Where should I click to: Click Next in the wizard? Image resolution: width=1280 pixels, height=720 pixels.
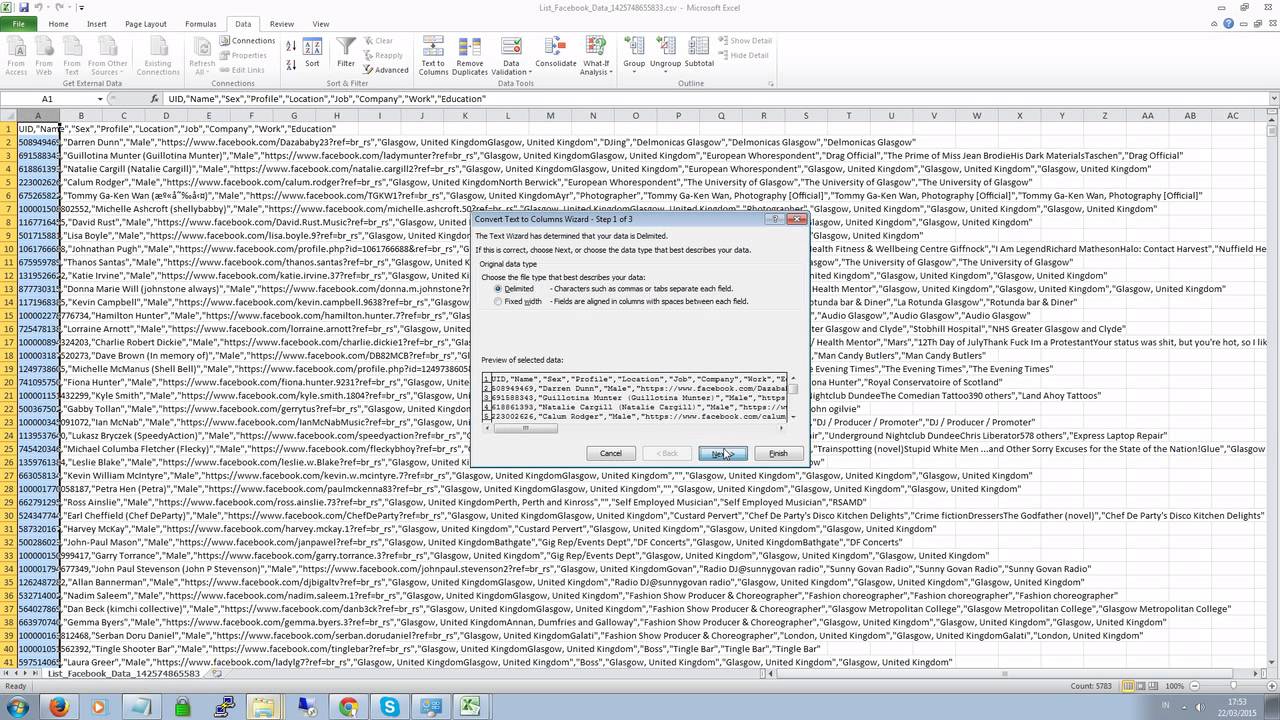point(723,453)
